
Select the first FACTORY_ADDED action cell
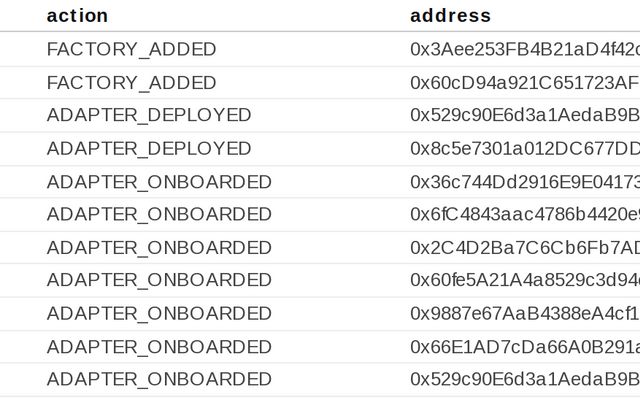click(x=131, y=49)
